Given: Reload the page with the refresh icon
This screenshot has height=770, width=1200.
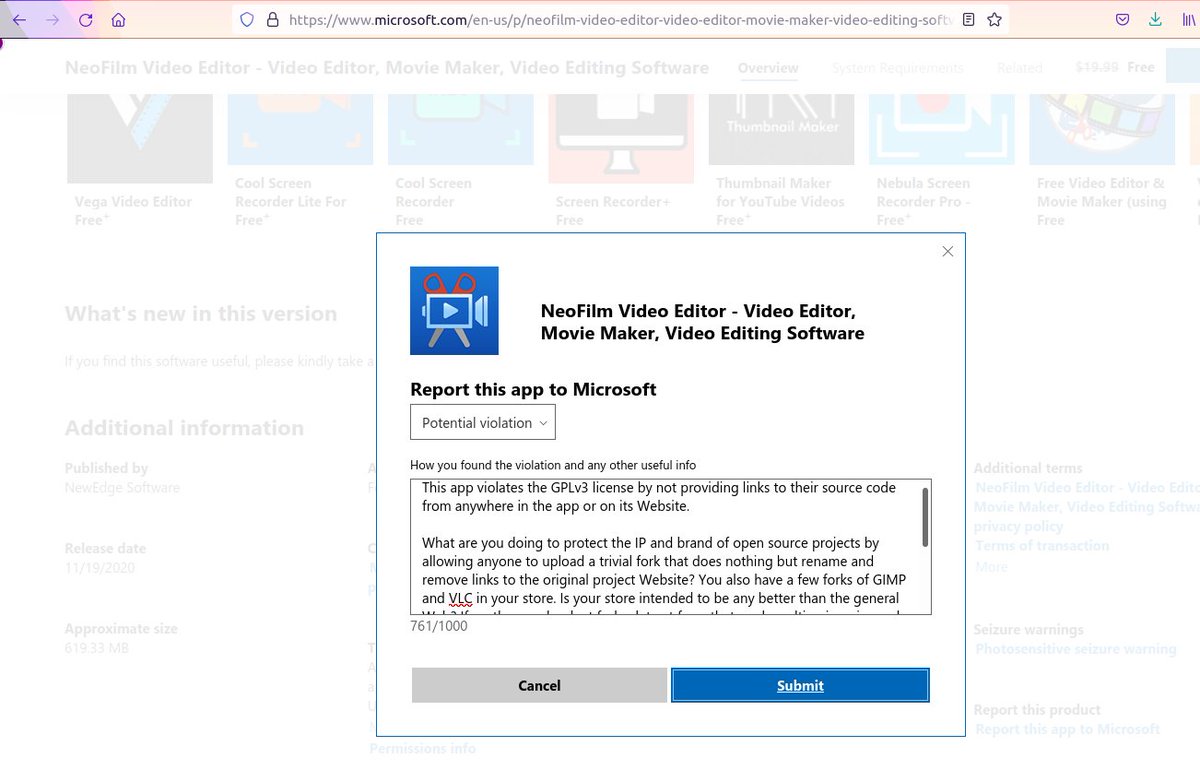Looking at the screenshot, I should point(86,19).
